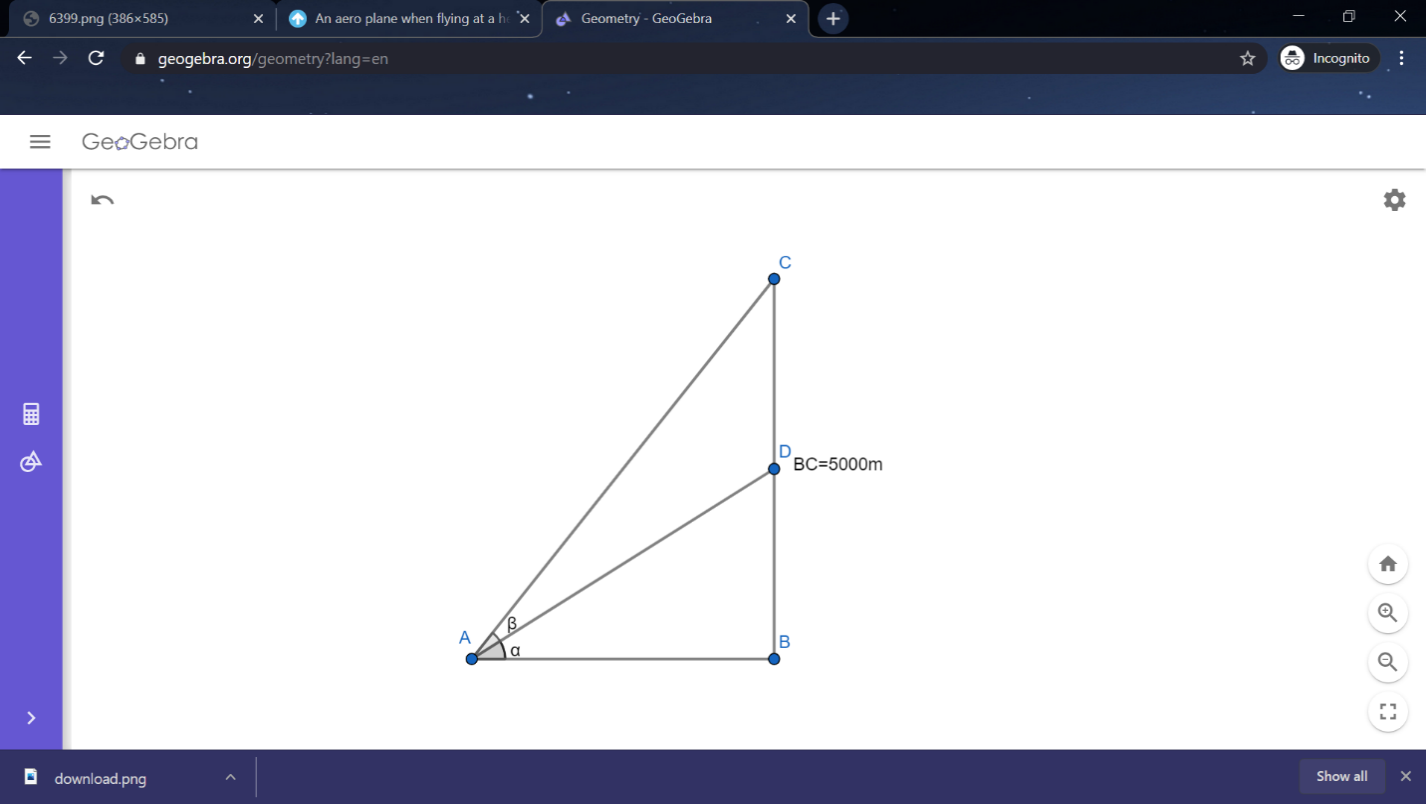
Task: Reload the GeoGebra page
Action: click(96, 58)
